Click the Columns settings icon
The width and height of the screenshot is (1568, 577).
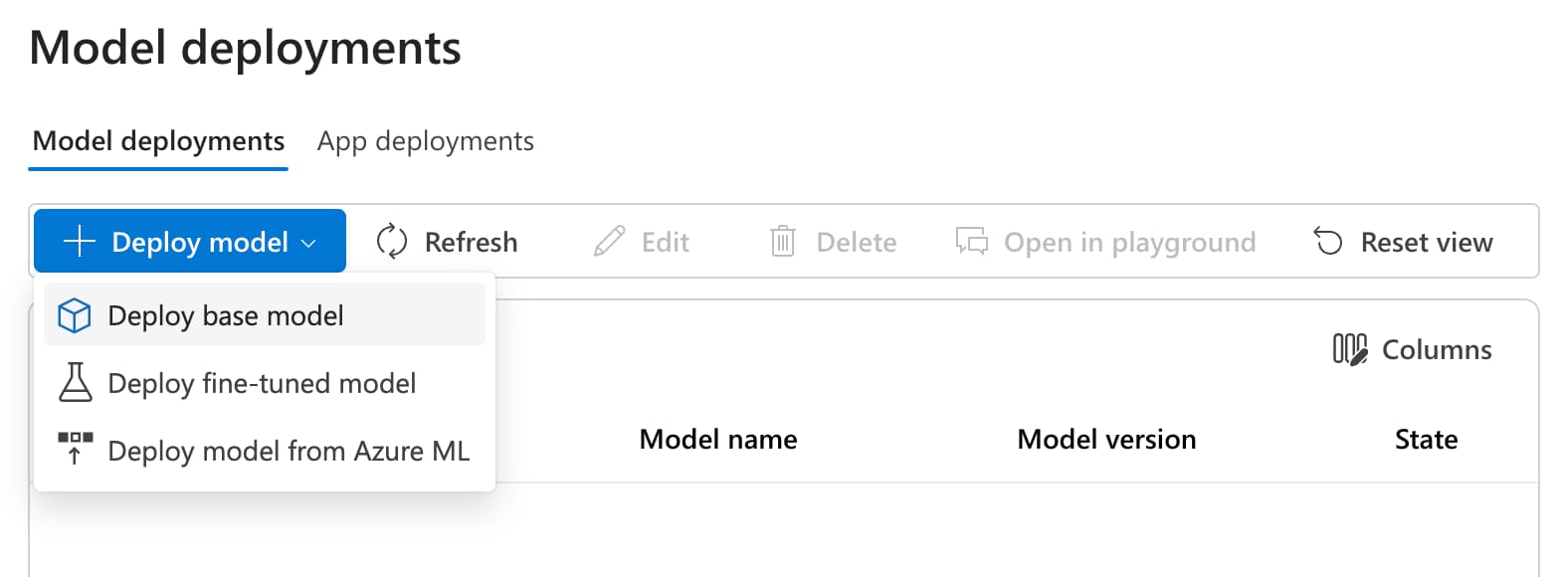(x=1349, y=349)
